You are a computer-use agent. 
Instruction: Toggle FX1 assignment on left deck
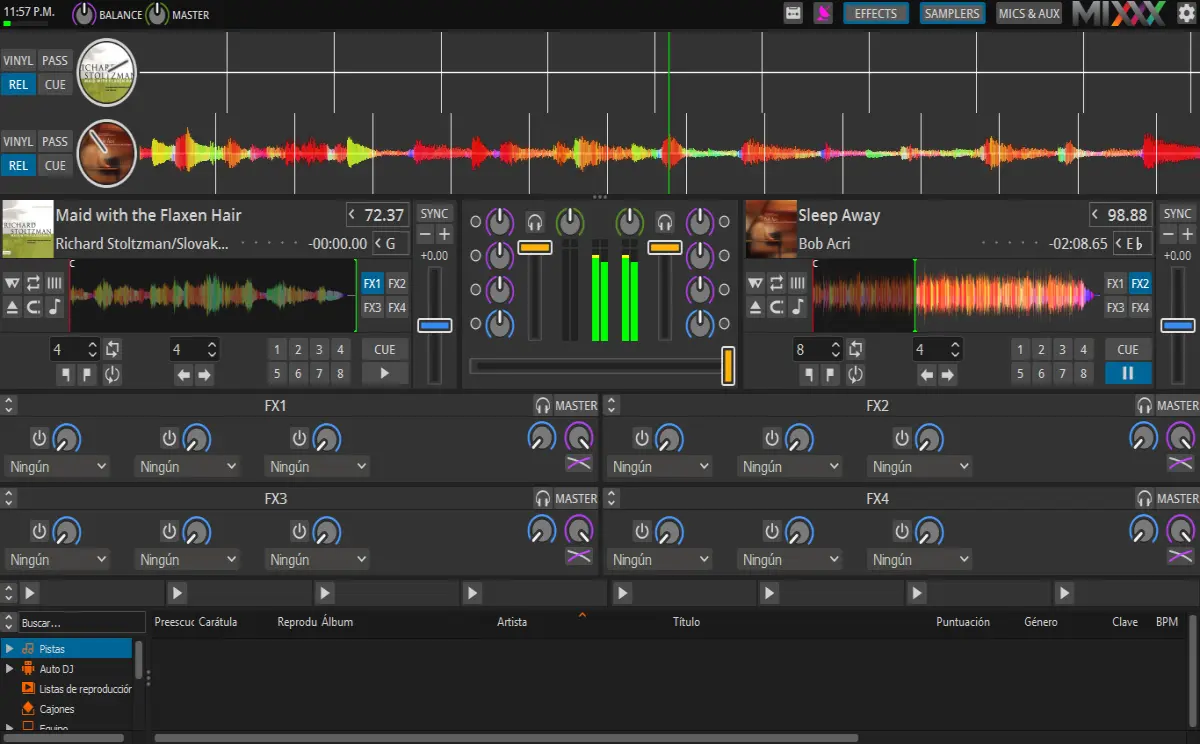tap(373, 284)
